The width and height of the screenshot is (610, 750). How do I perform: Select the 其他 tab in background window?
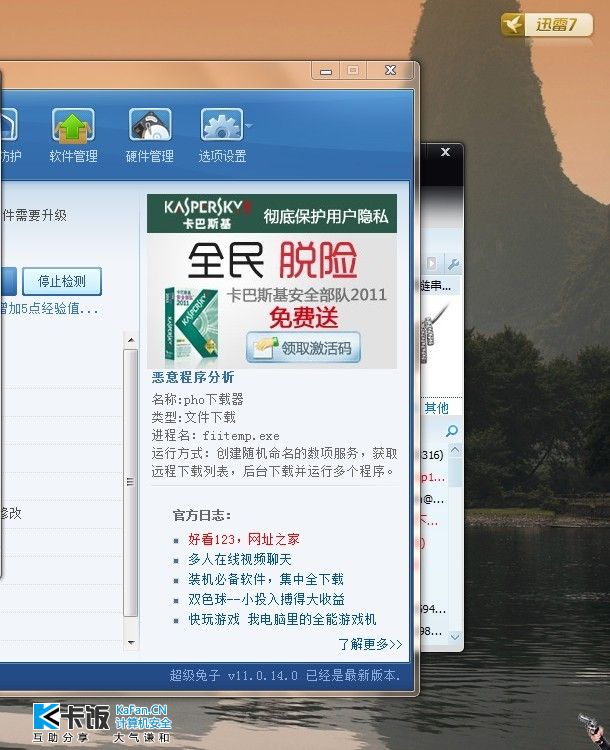click(437, 408)
